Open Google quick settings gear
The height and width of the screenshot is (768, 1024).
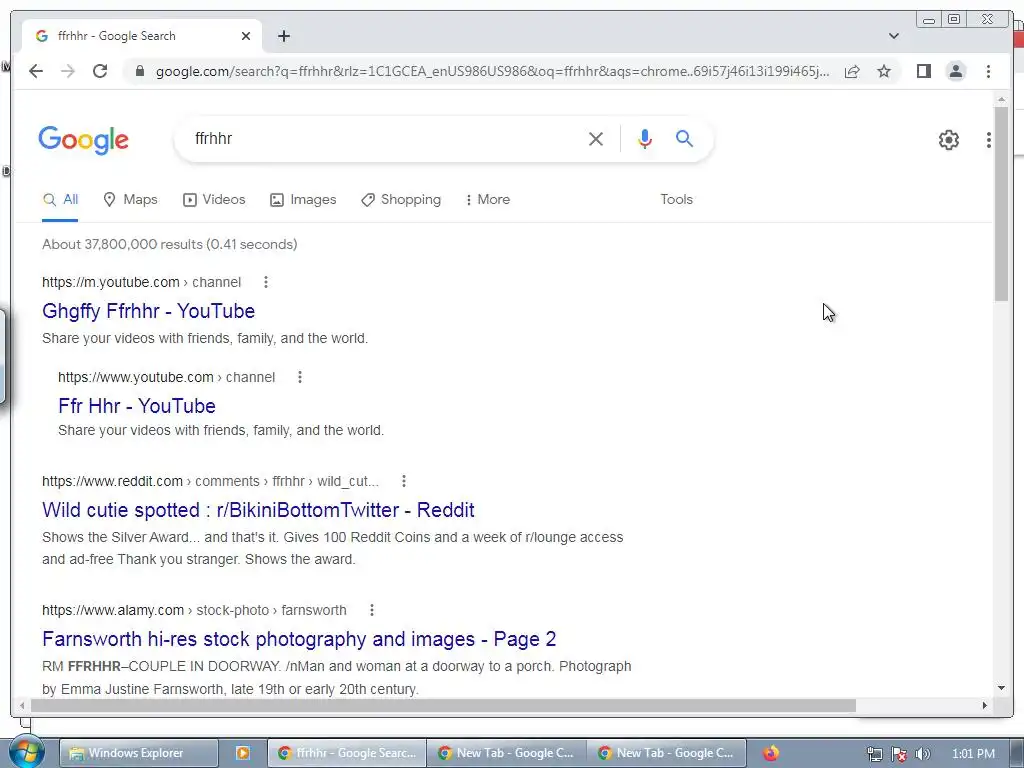pyautogui.click(x=948, y=140)
